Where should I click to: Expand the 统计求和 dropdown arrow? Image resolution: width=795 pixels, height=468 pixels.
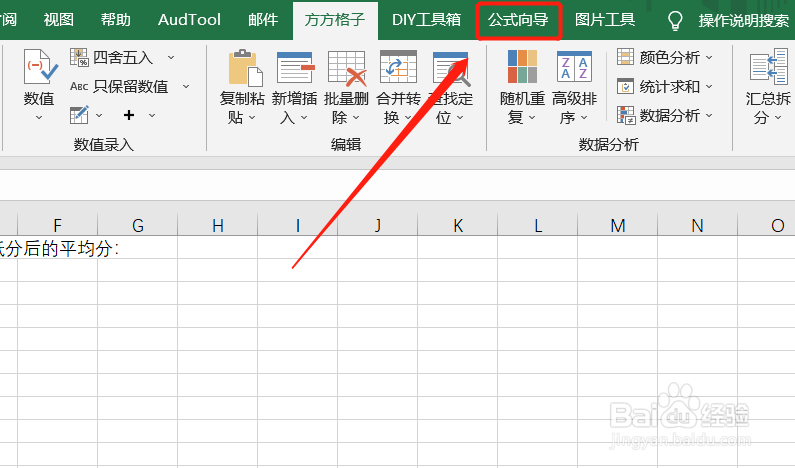point(709,87)
